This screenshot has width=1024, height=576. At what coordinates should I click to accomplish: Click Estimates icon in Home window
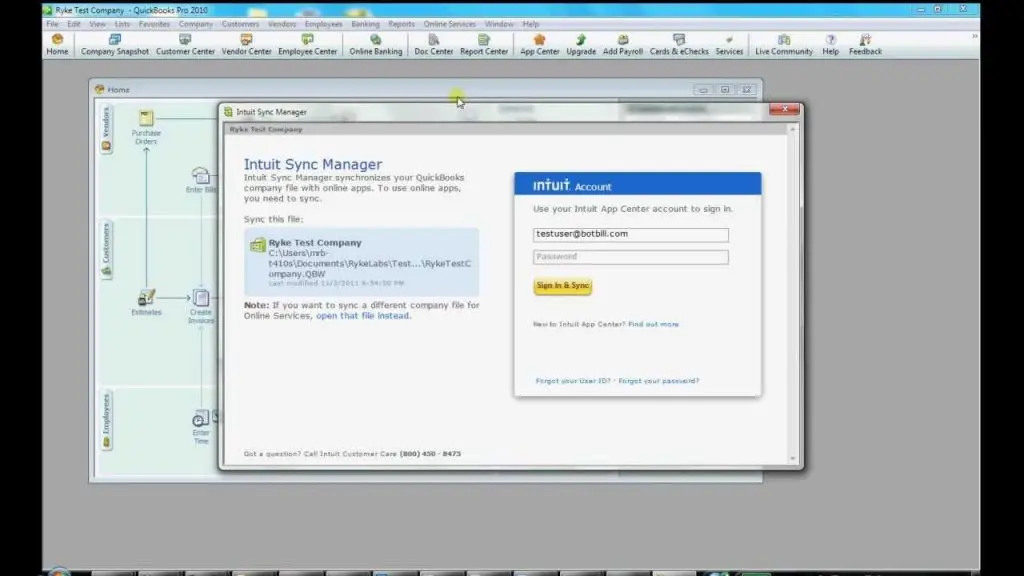pyautogui.click(x=146, y=302)
